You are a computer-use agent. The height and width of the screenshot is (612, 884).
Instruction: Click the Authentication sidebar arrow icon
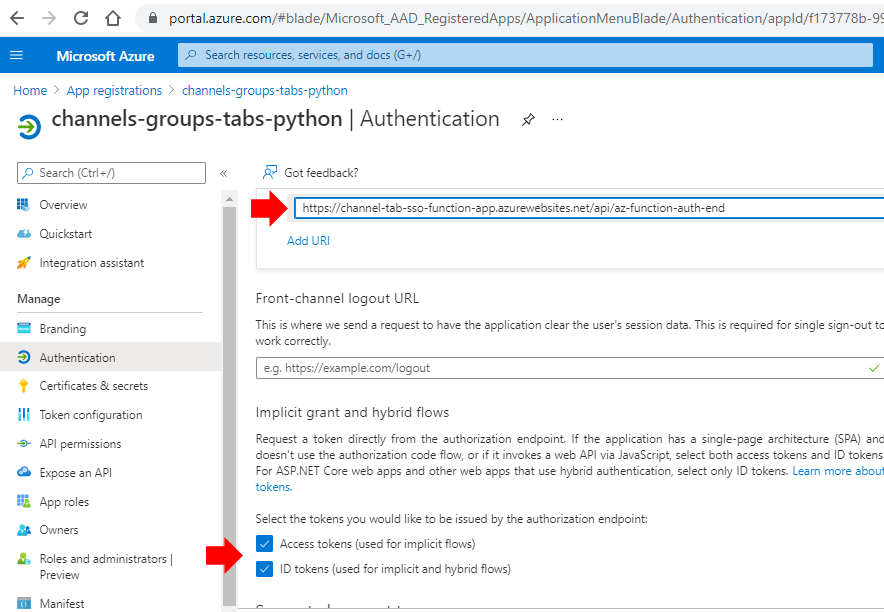pos(24,357)
